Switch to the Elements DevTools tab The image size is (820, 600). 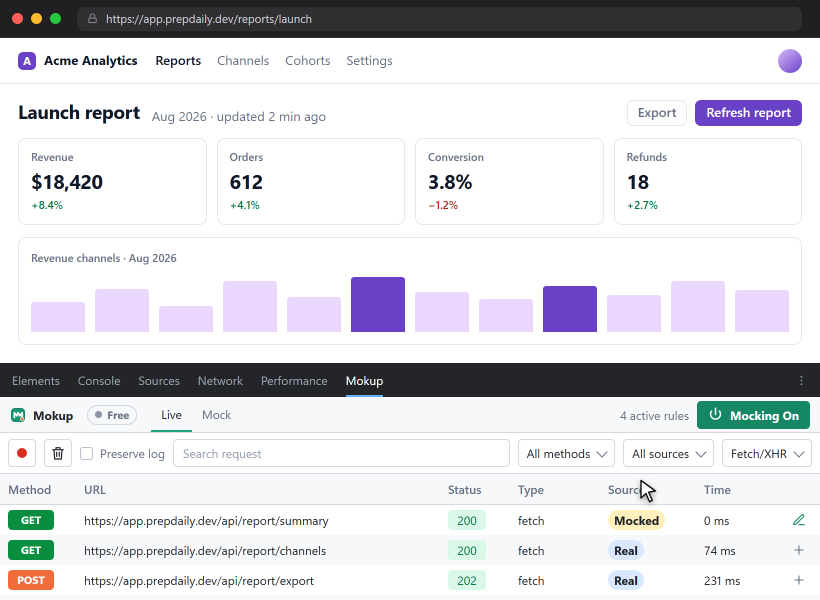36,381
